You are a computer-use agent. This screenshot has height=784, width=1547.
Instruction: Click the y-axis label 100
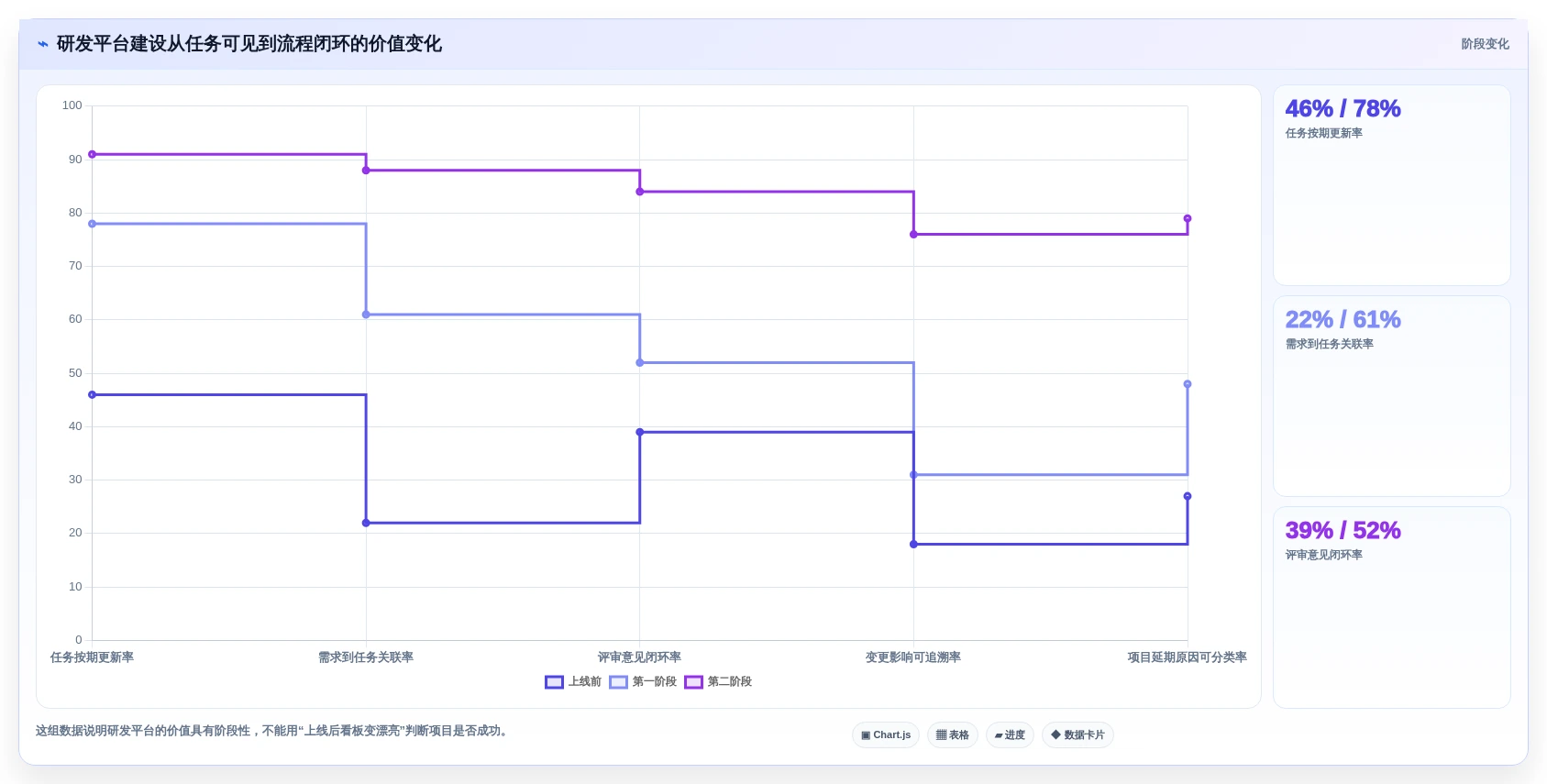point(72,105)
